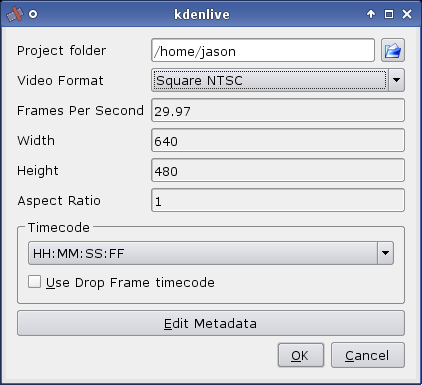Click the "Video Format" label

click(60, 81)
